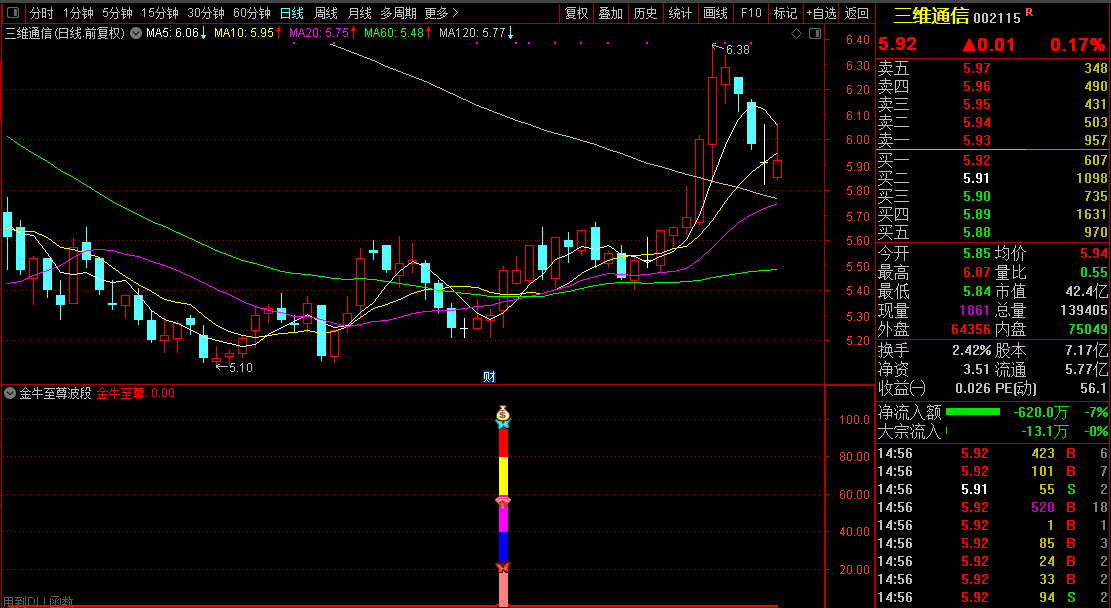Click the red butterfly icon near 20.00

(503, 568)
